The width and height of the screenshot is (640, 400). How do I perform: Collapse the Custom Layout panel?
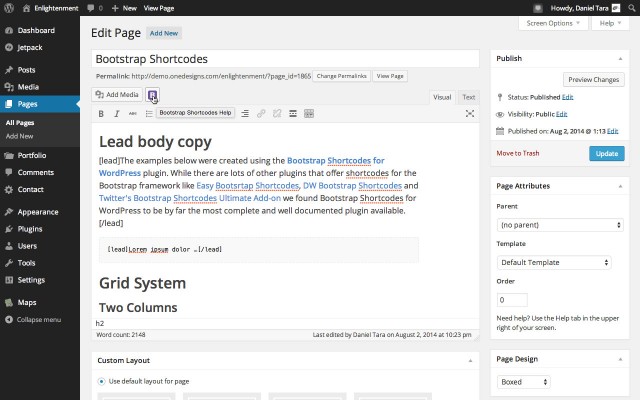coord(470,360)
